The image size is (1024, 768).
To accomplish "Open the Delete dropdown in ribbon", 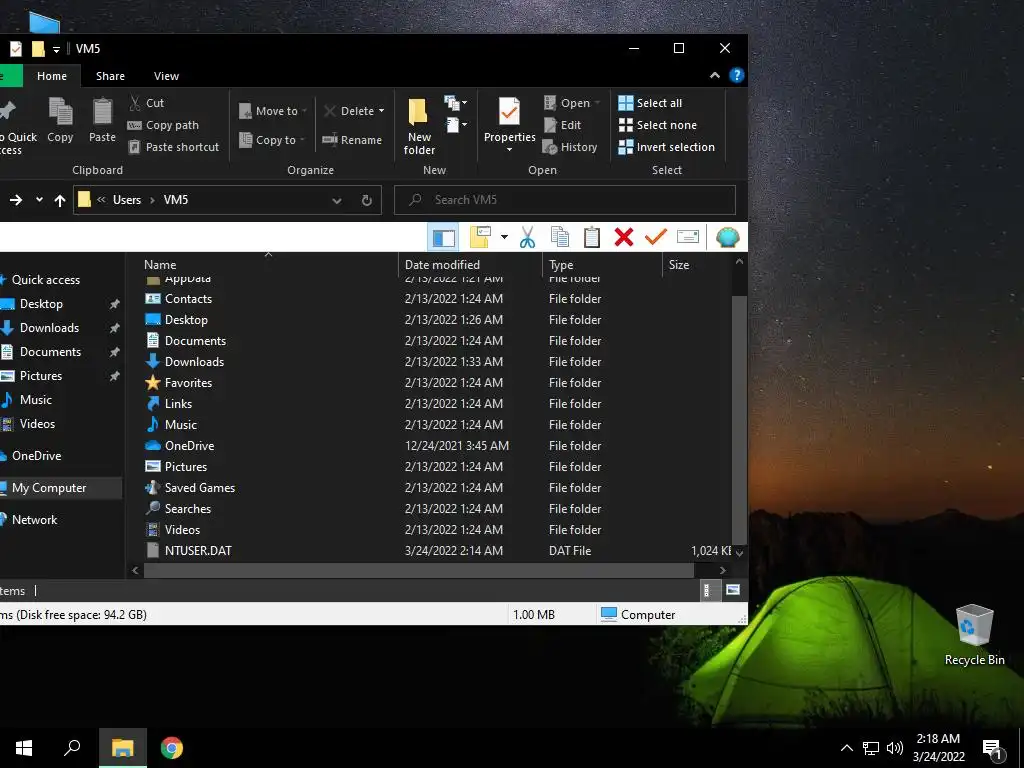I will (353, 111).
